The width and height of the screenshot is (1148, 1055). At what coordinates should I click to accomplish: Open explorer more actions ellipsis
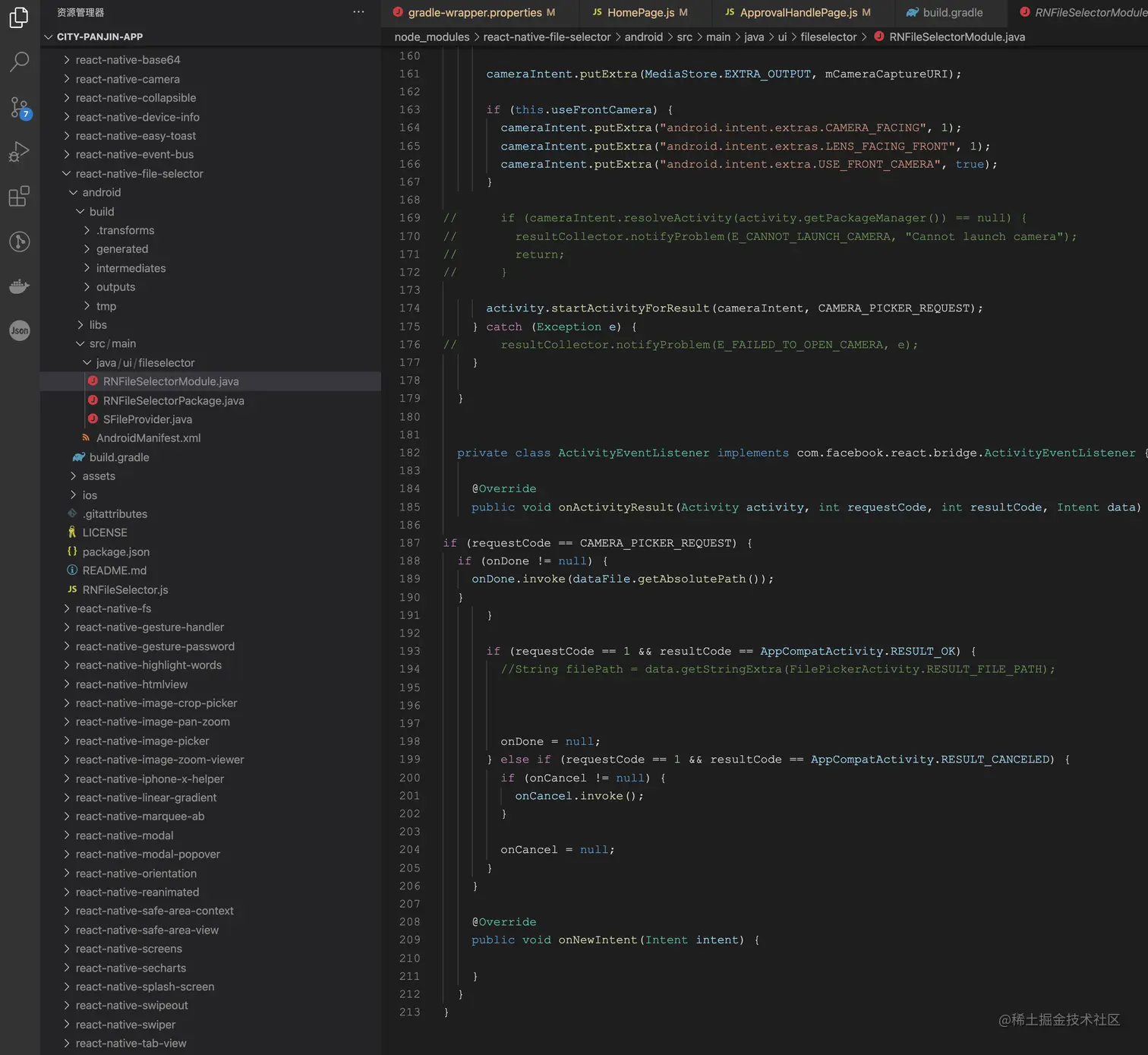tap(358, 12)
